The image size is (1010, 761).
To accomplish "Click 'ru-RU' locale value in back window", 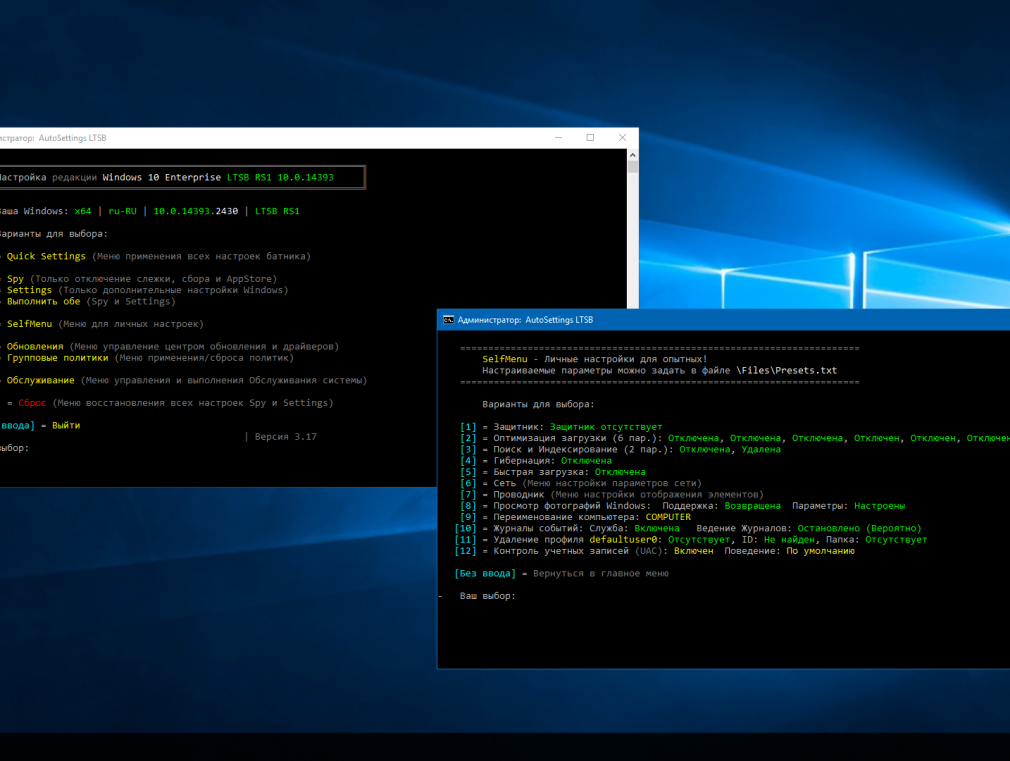I will pos(122,211).
